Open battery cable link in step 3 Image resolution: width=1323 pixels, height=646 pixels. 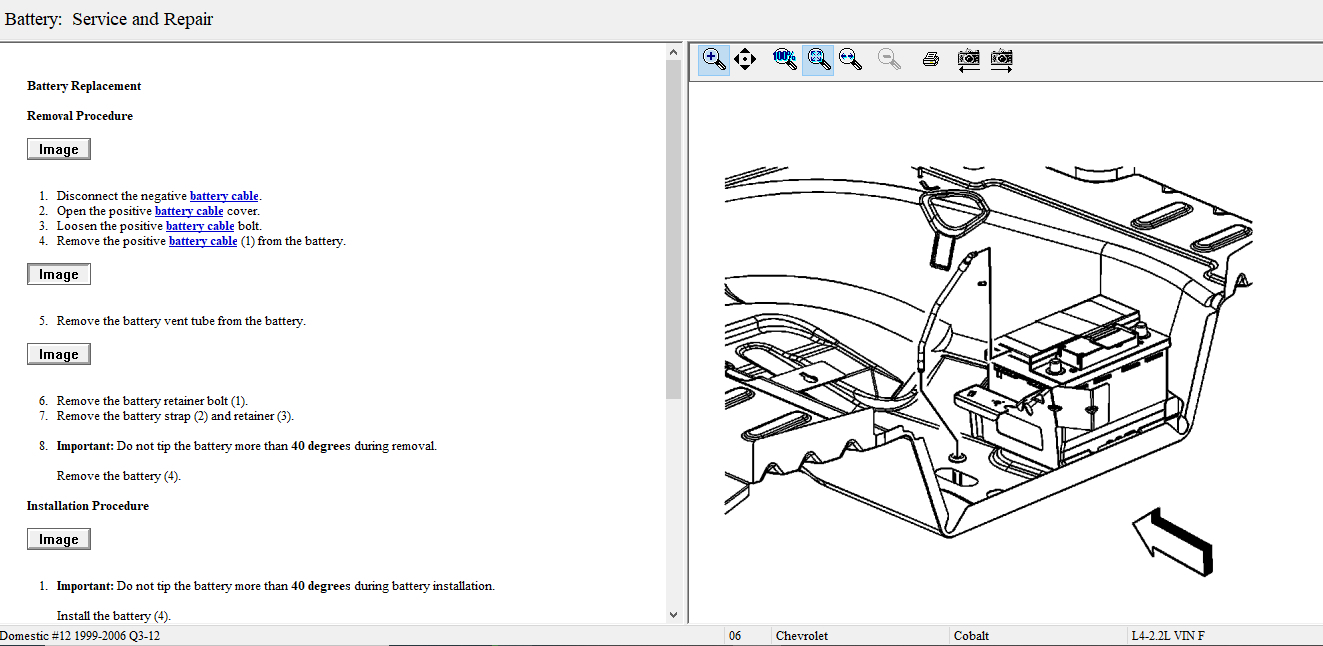[200, 226]
